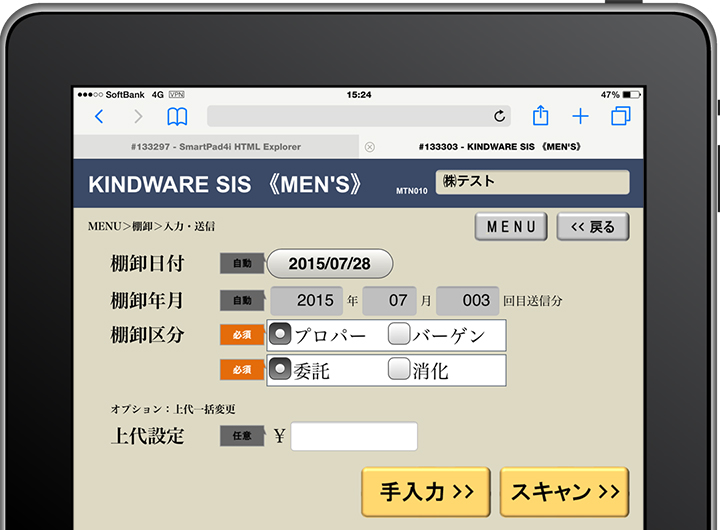
Task: Click the battery indicator in status bar
Action: coord(632,95)
